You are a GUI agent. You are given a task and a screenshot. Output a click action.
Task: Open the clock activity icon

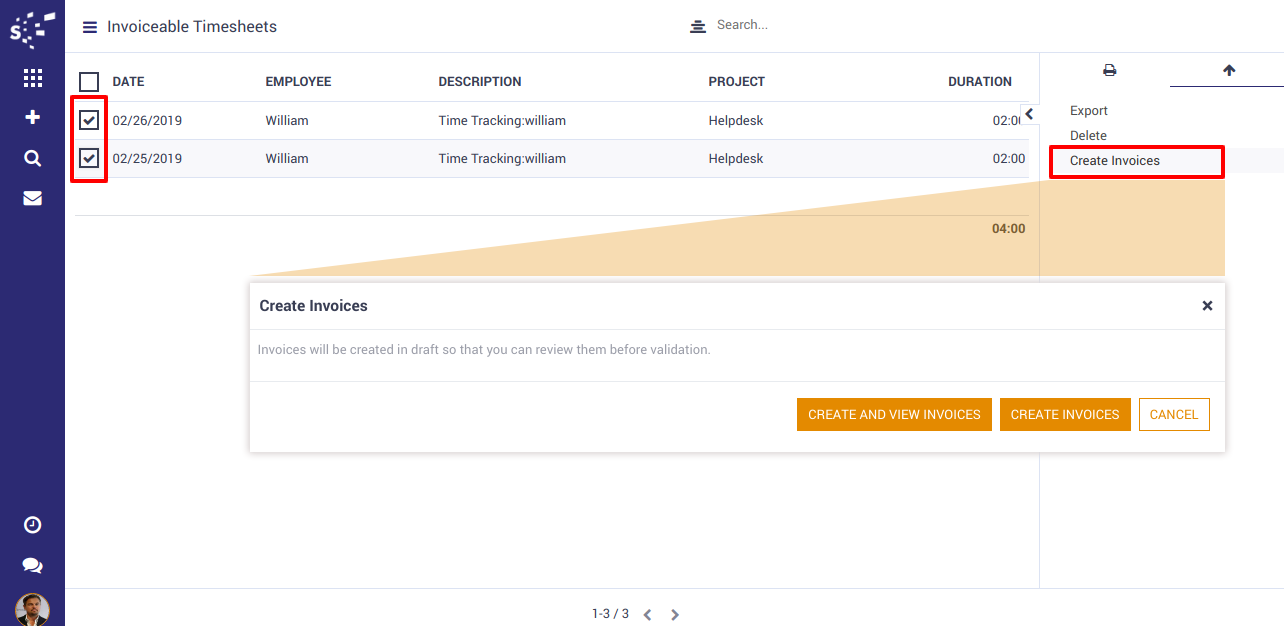[x=32, y=525]
